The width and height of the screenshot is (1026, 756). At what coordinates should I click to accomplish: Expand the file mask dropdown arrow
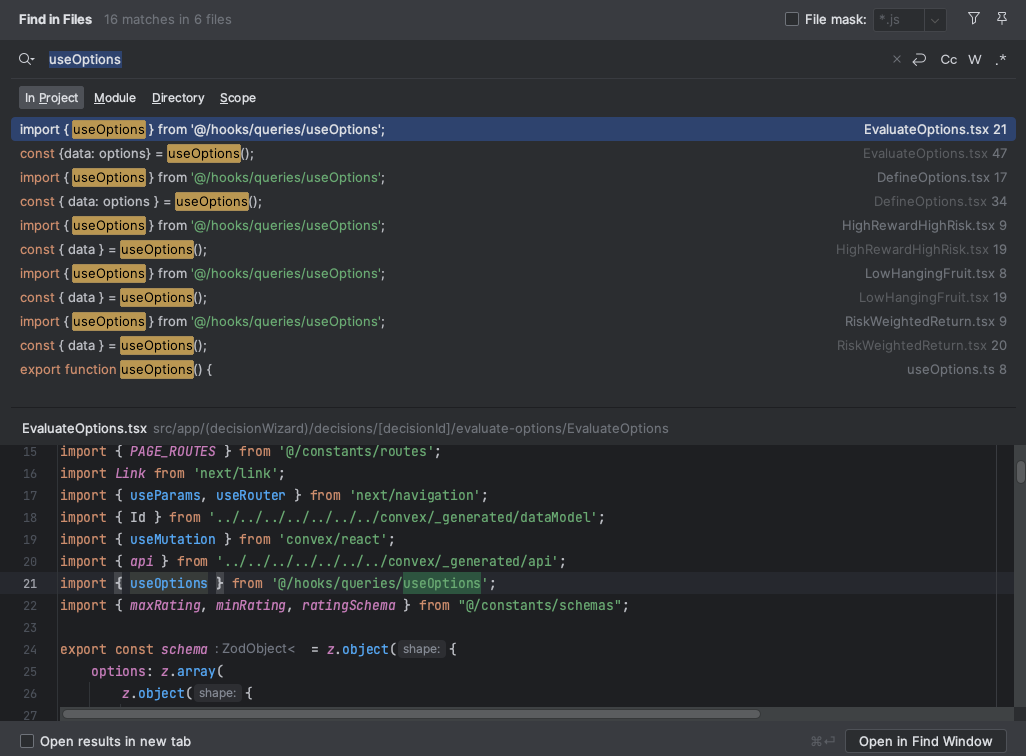[x=935, y=20]
